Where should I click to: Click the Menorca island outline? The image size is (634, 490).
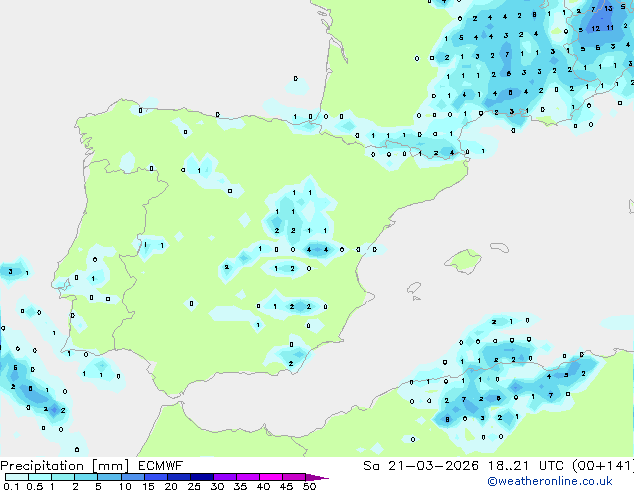(499, 247)
